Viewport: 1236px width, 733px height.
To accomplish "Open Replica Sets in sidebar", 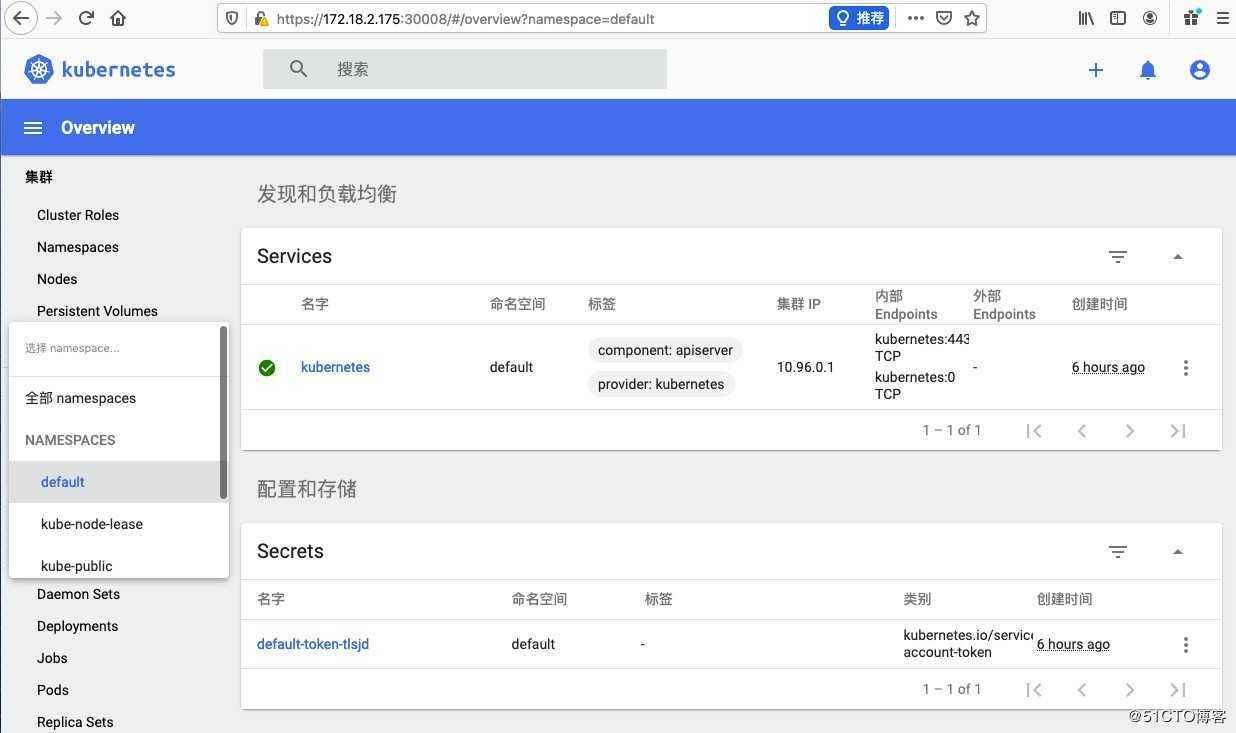I will click(75, 722).
